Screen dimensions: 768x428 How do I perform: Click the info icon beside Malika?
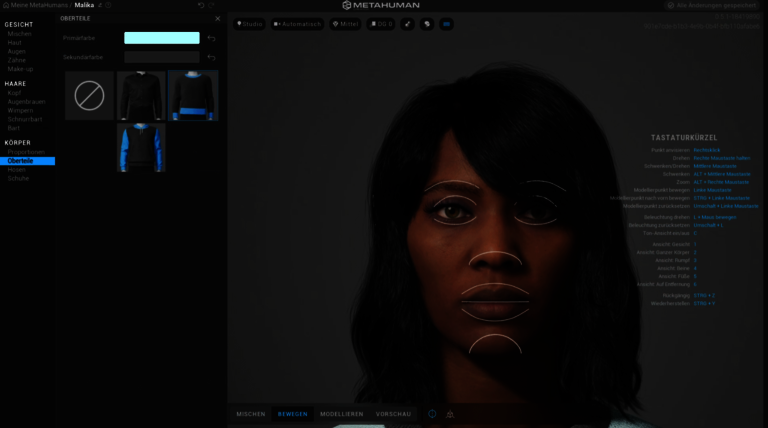tap(108, 5)
